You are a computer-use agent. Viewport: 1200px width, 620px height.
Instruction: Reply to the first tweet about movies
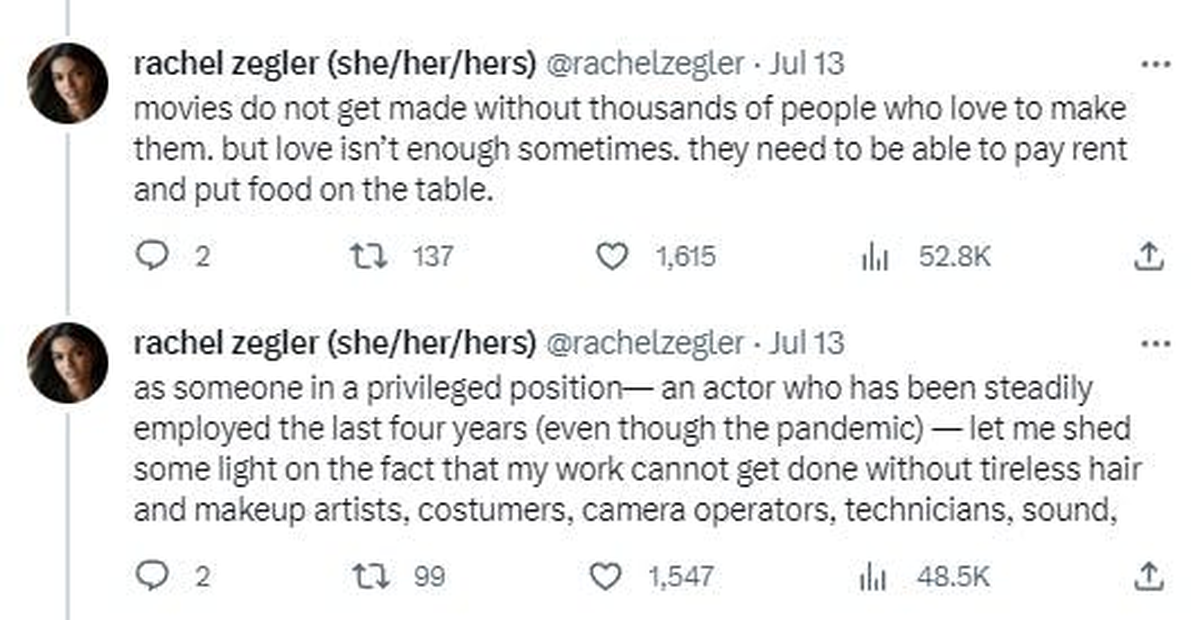click(149, 257)
